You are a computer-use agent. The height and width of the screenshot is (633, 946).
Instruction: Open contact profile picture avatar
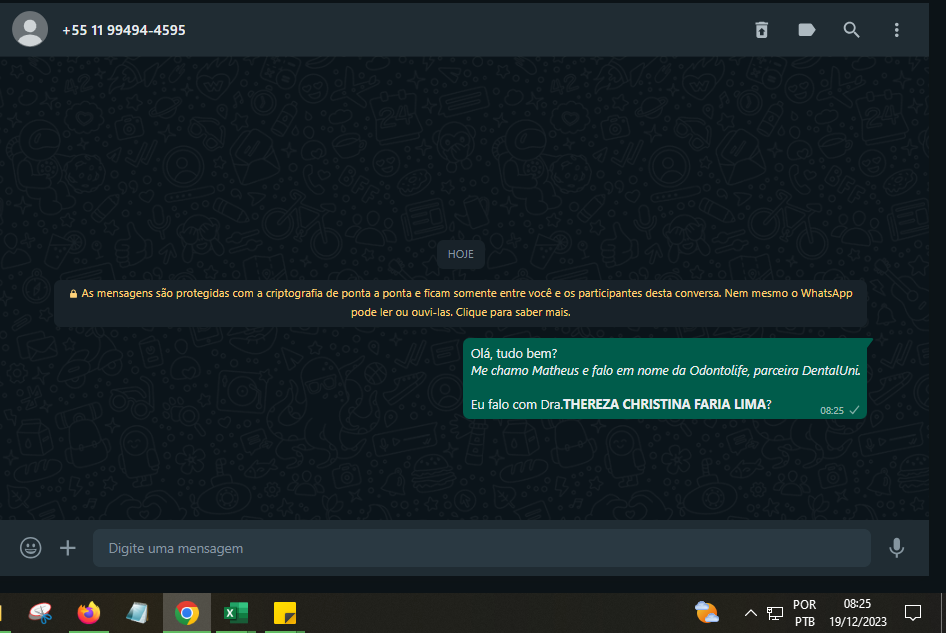coord(30,29)
